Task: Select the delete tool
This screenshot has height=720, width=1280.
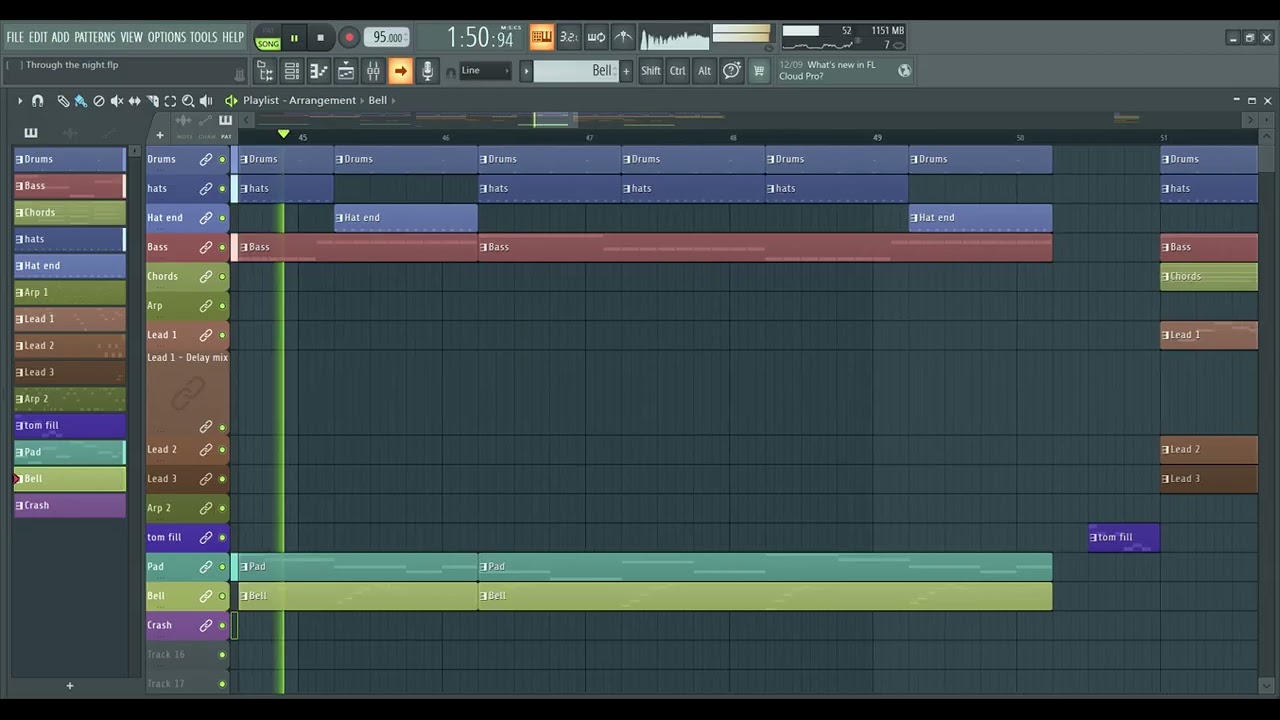Action: 99,101
